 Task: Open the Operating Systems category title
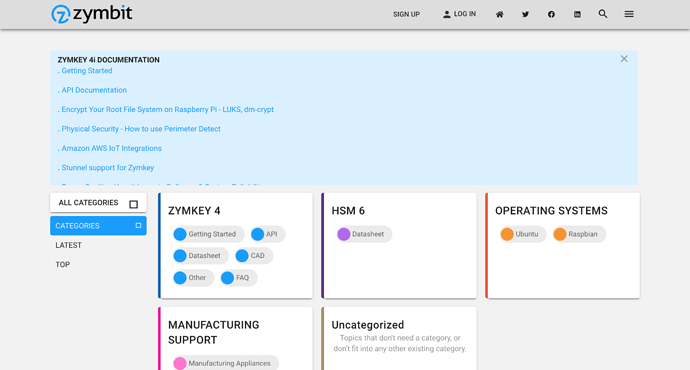coord(551,211)
